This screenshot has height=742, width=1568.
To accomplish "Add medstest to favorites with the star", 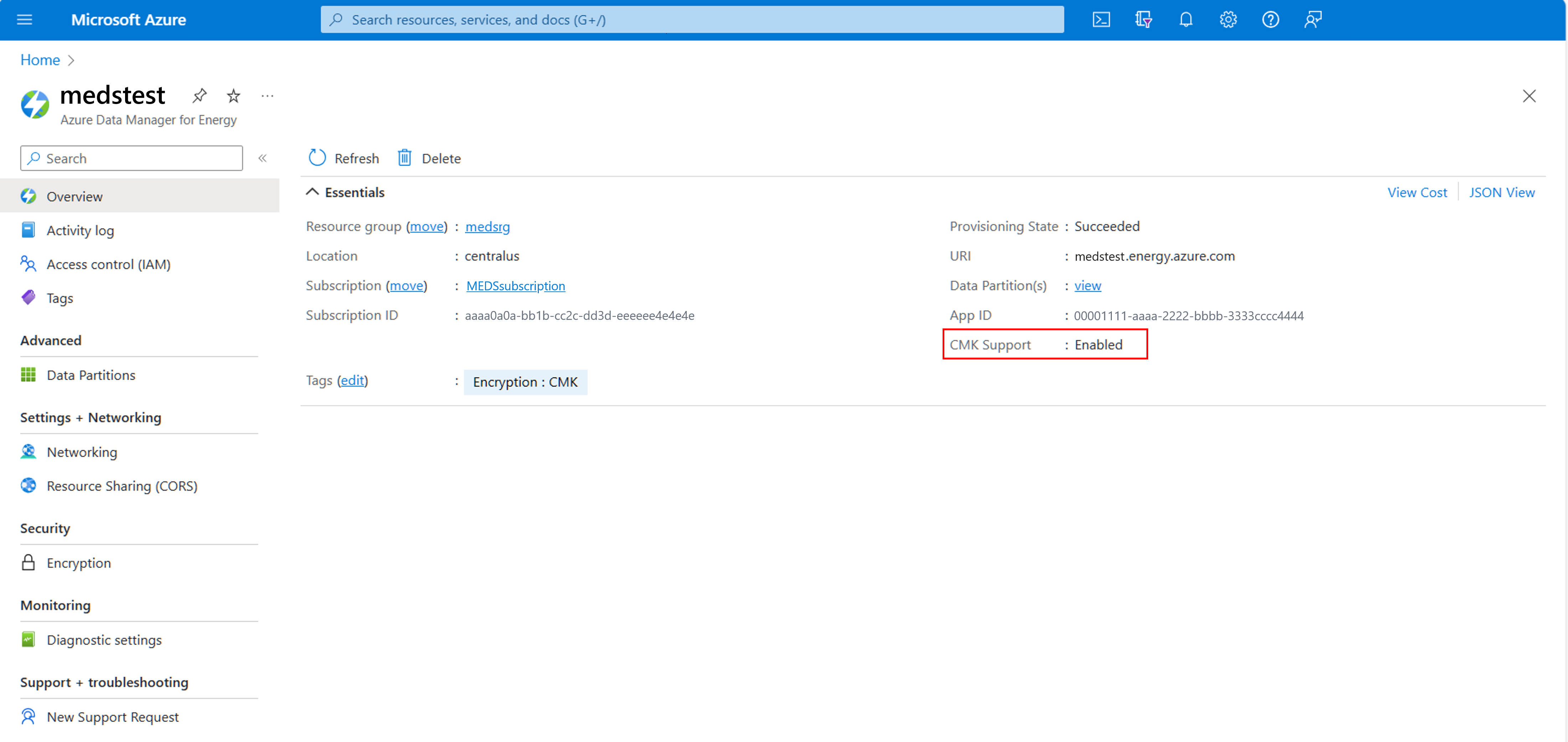I will point(233,95).
